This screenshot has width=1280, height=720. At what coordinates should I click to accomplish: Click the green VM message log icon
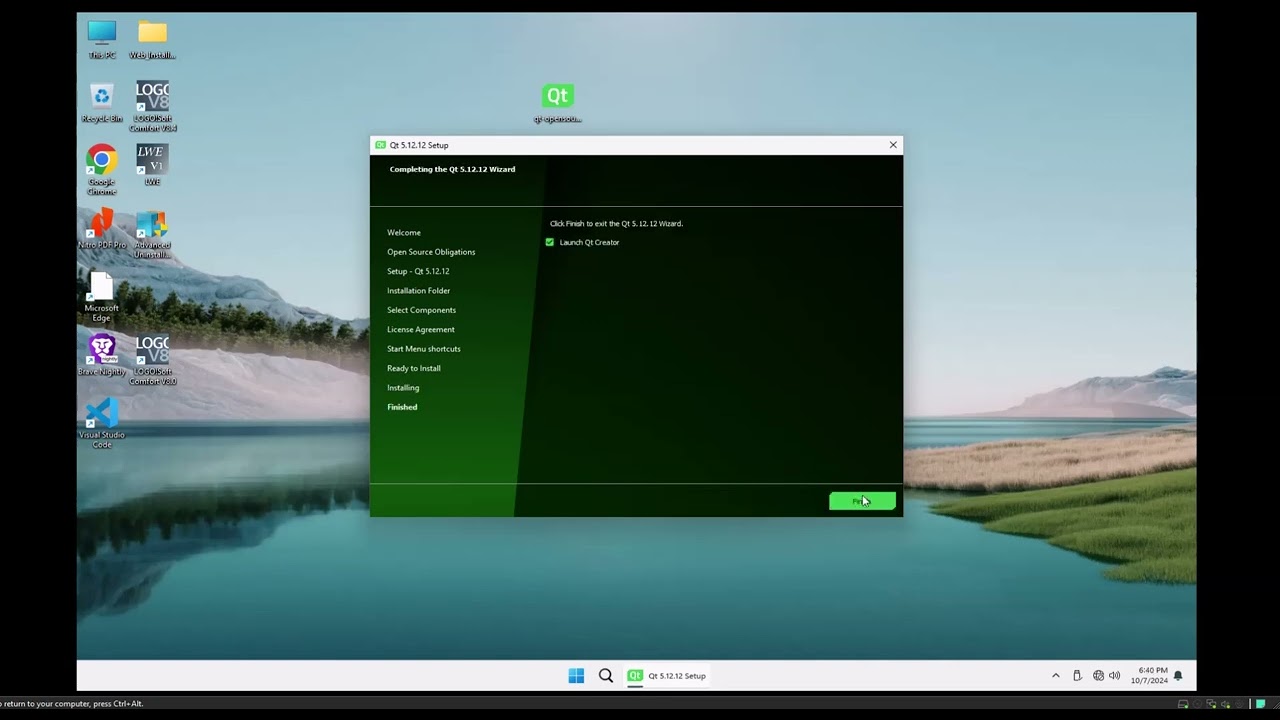click(x=1260, y=704)
